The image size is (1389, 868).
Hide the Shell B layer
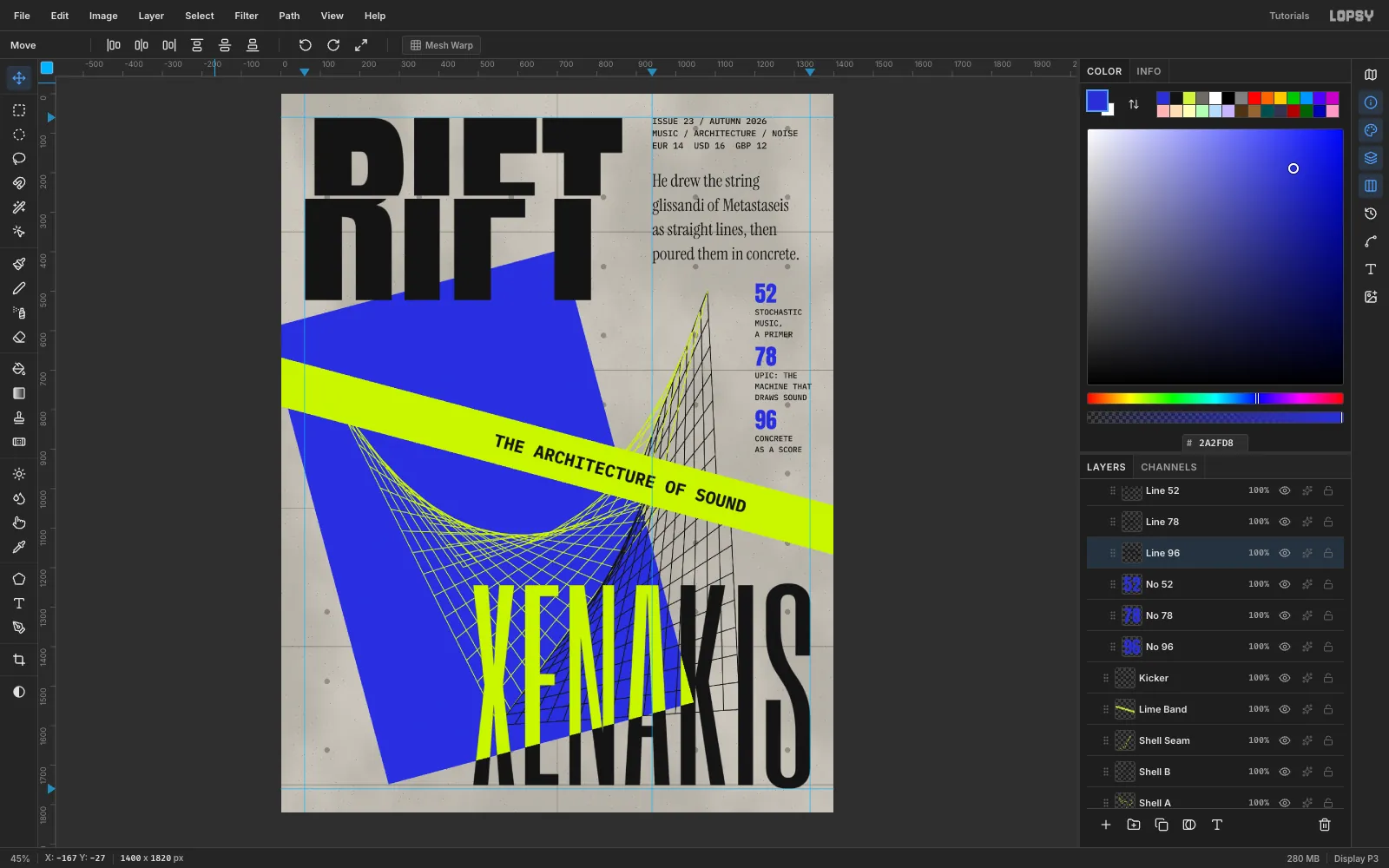(1285, 772)
